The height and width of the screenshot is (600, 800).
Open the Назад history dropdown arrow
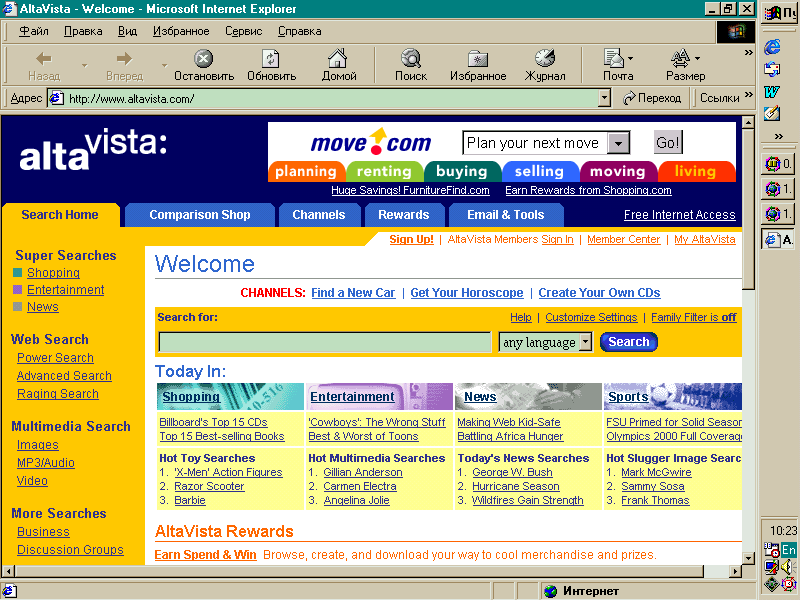(x=85, y=65)
